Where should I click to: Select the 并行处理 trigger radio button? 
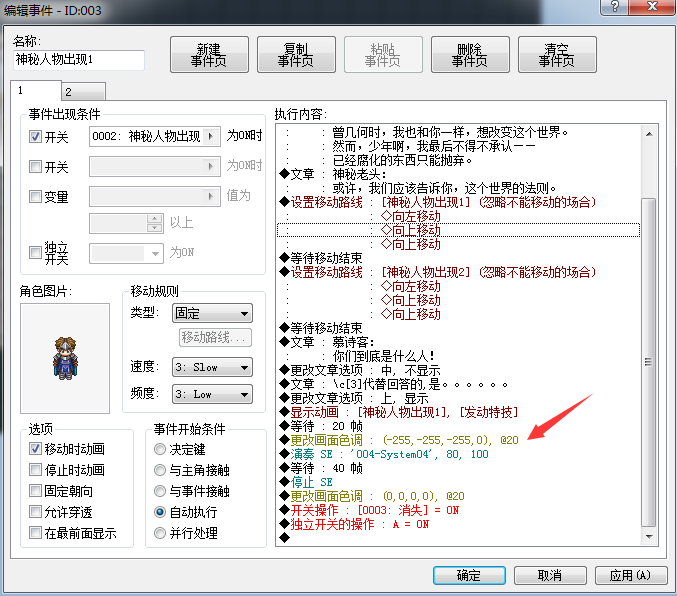(x=160, y=533)
